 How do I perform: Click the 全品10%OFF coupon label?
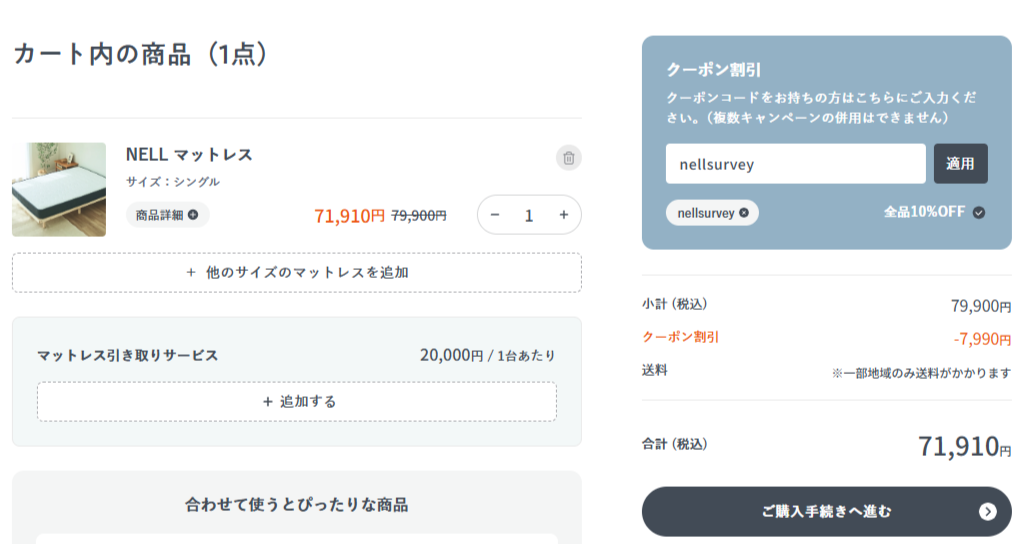click(926, 212)
